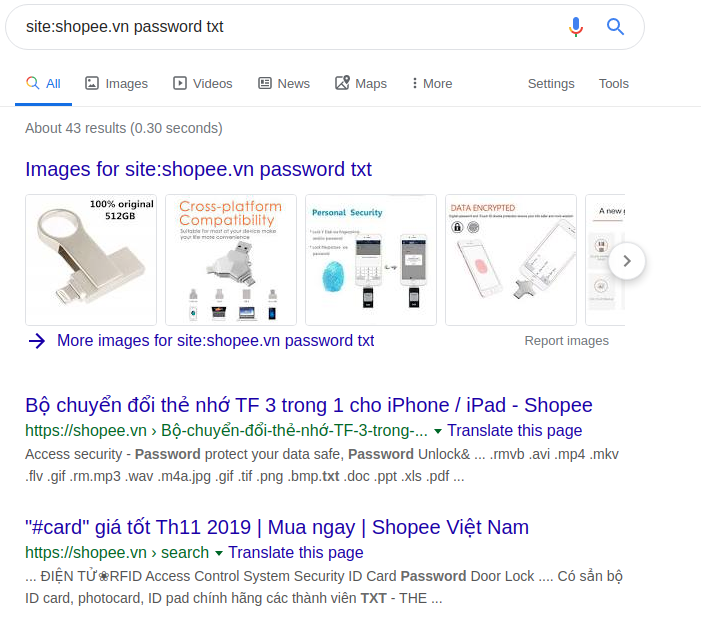Open the 512GB USB flash drive thumbnail
The image size is (701, 627).
(91, 260)
